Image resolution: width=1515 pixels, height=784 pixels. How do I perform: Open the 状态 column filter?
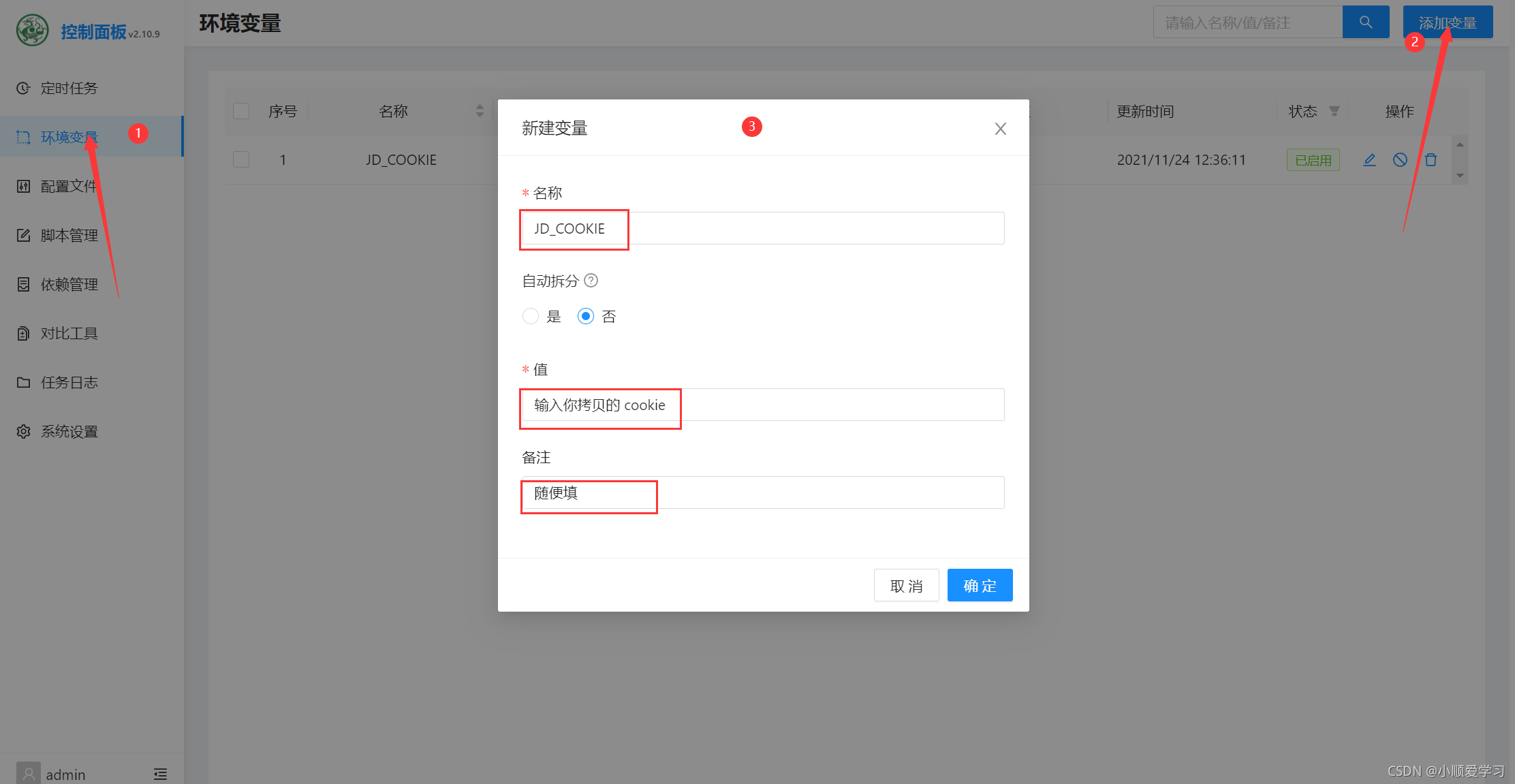point(1334,111)
